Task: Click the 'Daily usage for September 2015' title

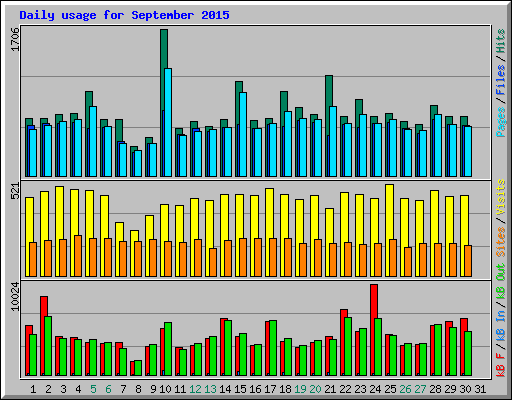Action: coord(124,15)
